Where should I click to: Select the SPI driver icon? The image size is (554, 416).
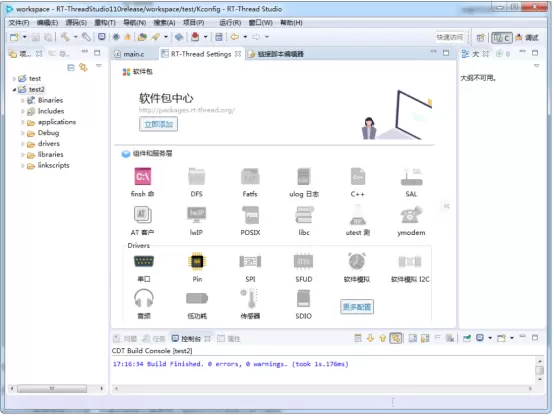click(x=250, y=262)
